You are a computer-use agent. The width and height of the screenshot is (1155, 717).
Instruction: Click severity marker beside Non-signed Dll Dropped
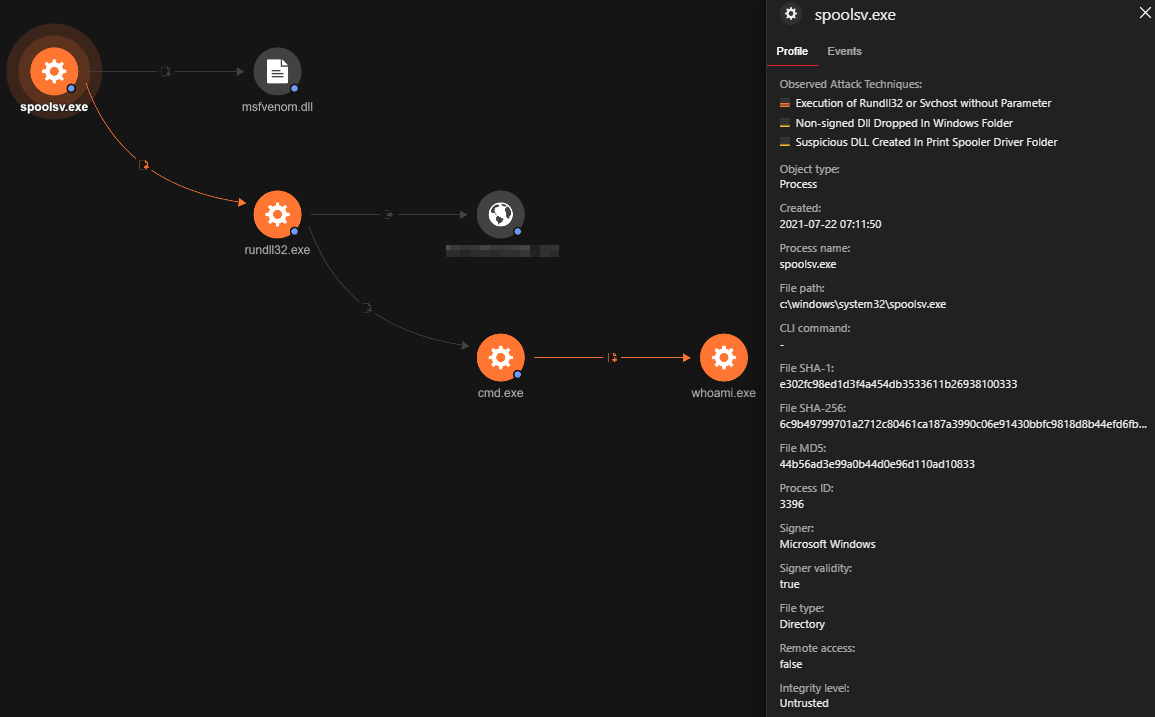[784, 123]
